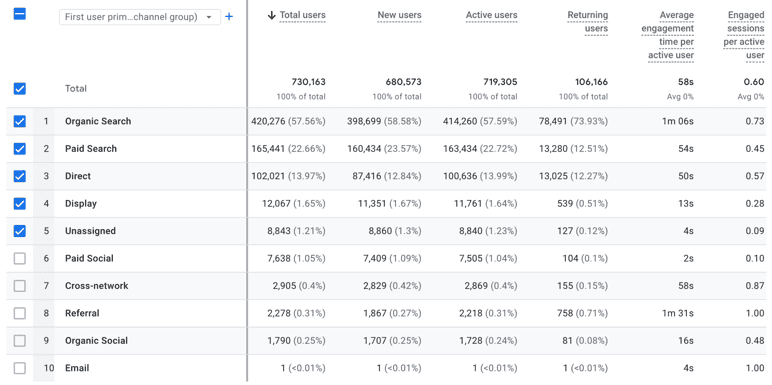Click the plus icon to add dimension
The width and height of the screenshot is (772, 385).
[x=229, y=17]
